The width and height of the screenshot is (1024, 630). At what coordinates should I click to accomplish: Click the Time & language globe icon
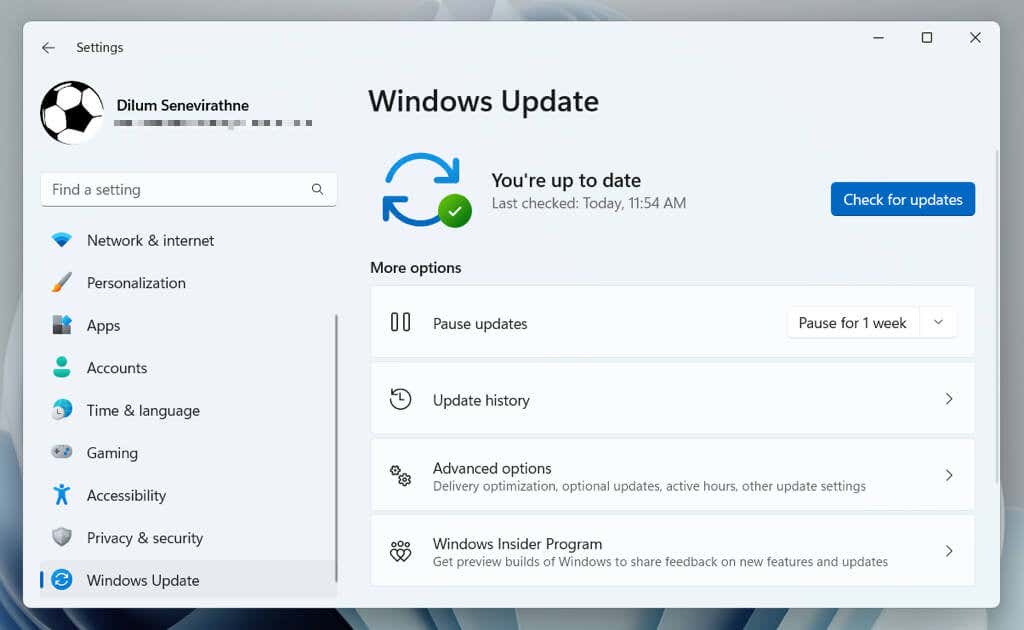pyautogui.click(x=61, y=410)
